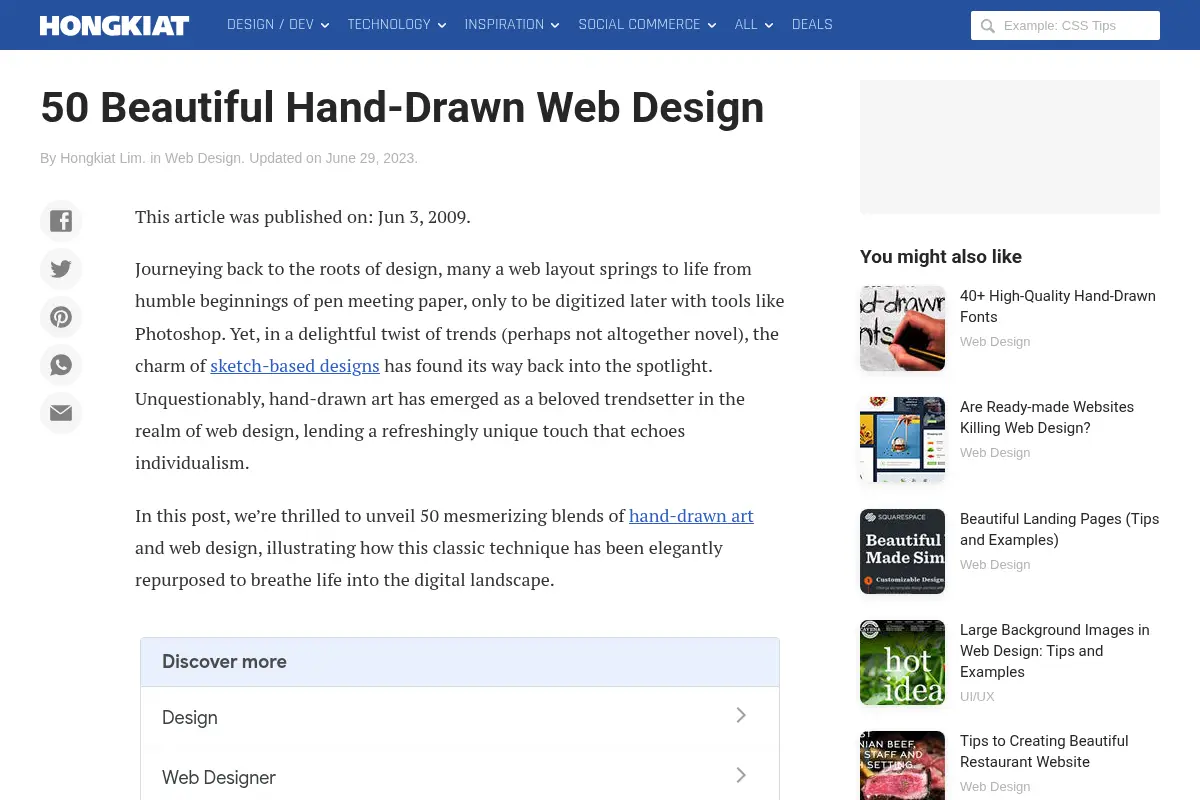Image resolution: width=1200 pixels, height=800 pixels.
Task: Follow the 'sketch-based designs' link
Action: [295, 366]
